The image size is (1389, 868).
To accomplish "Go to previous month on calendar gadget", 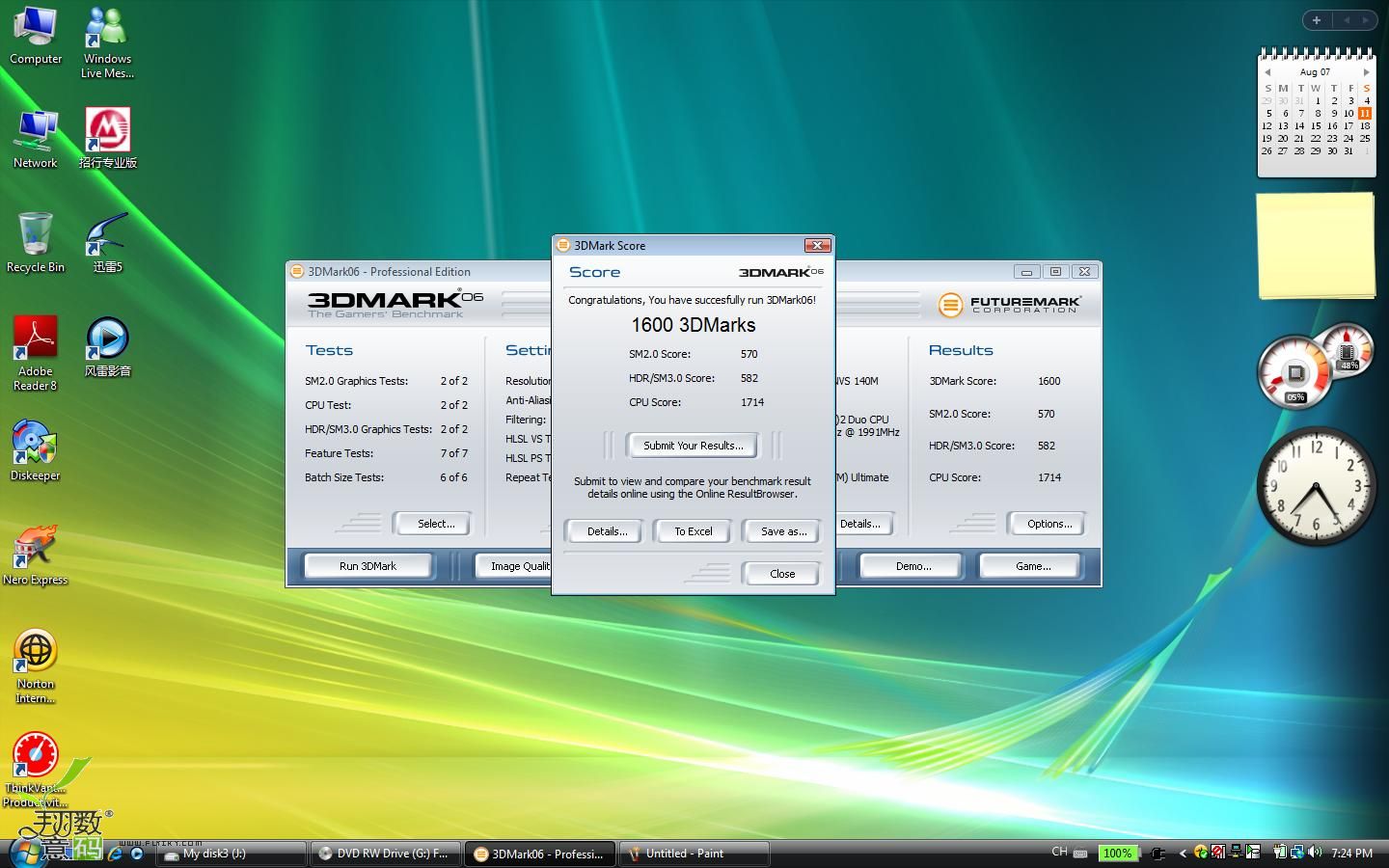I will click(x=1267, y=72).
